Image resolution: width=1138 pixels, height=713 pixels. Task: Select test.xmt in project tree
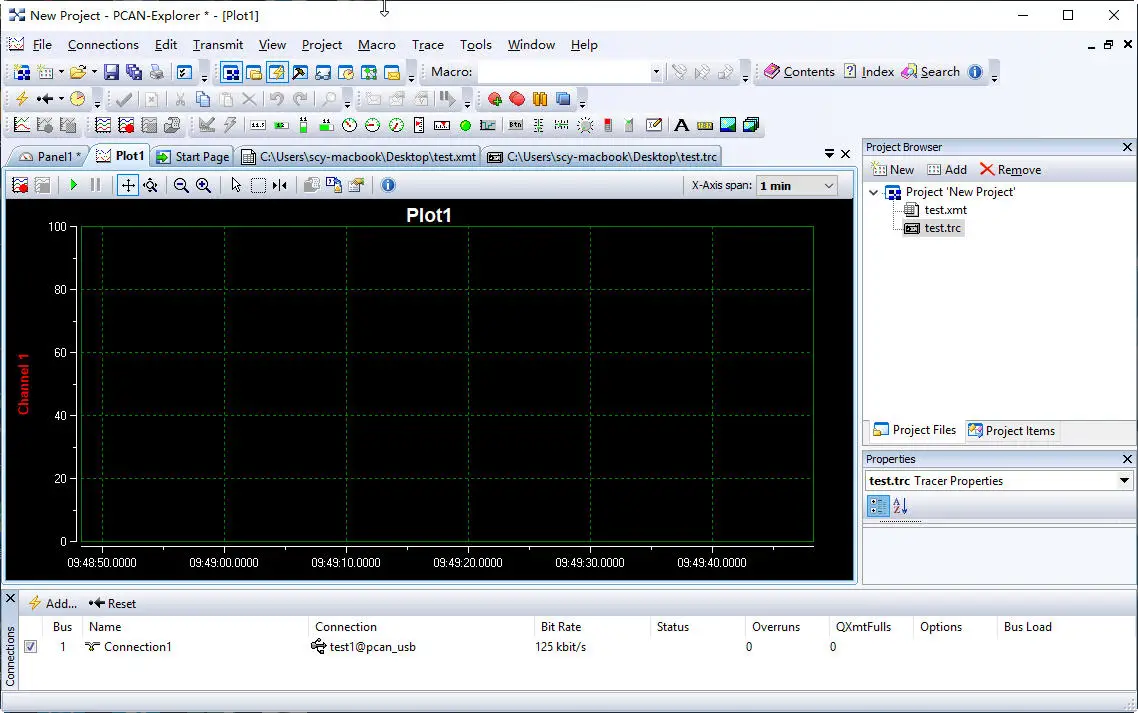click(945, 210)
